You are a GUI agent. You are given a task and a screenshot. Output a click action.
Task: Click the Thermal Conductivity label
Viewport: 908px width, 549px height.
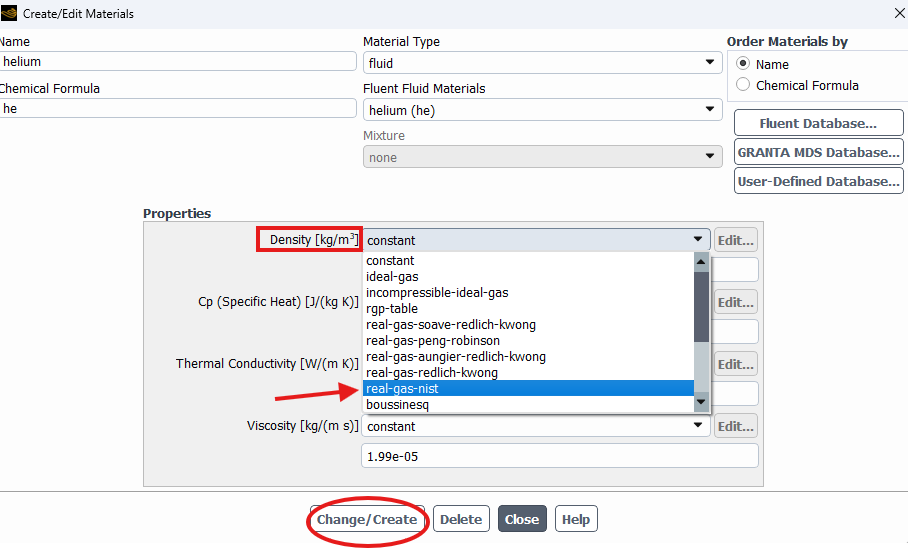267,363
